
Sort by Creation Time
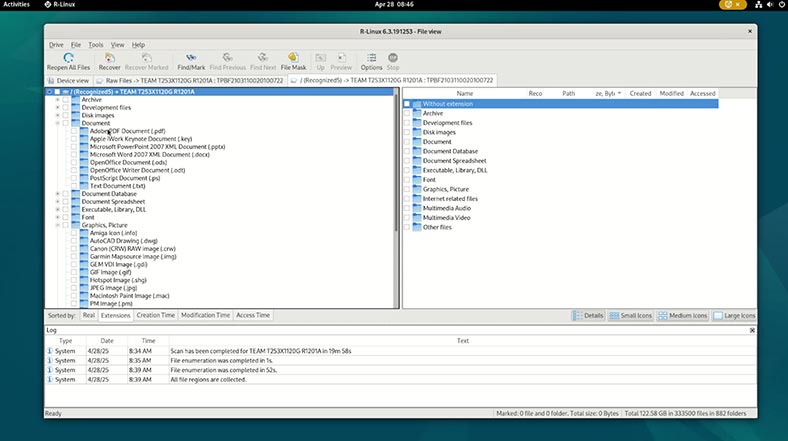pos(155,315)
